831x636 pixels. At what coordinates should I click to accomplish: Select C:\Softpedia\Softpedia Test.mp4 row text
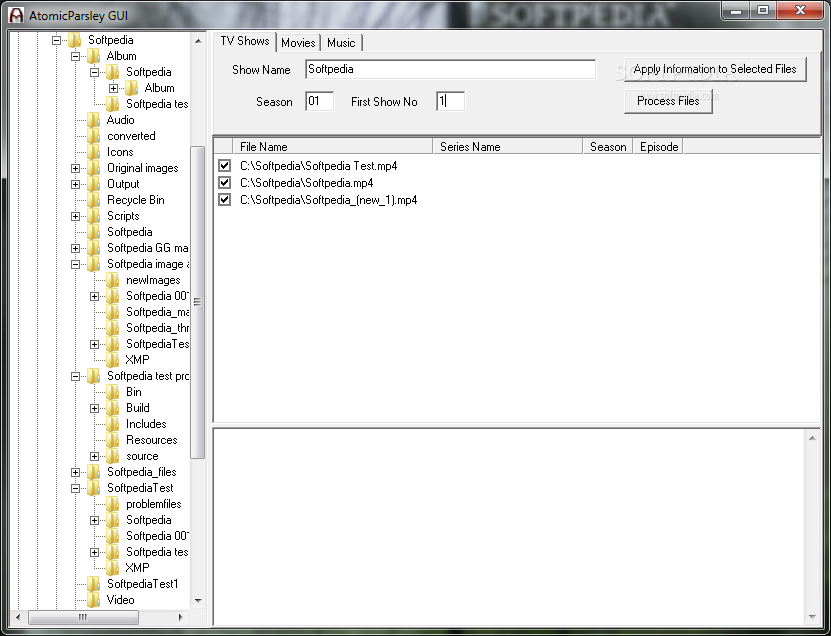pos(319,166)
